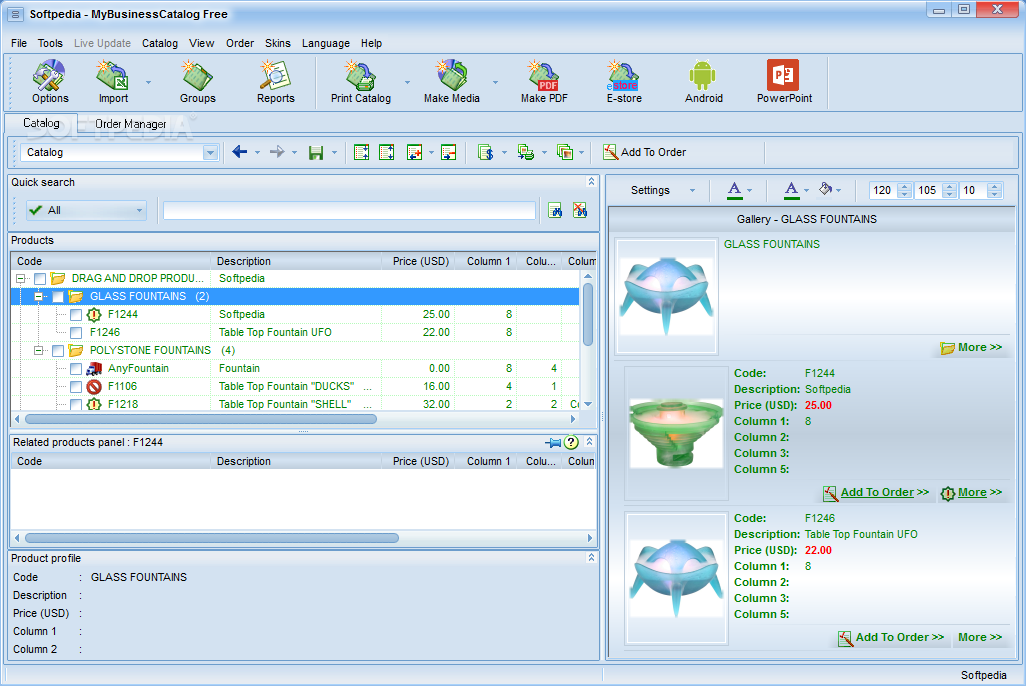Tick the AnyFountain row checkbox
The height and width of the screenshot is (686, 1026).
pyautogui.click(x=76, y=369)
